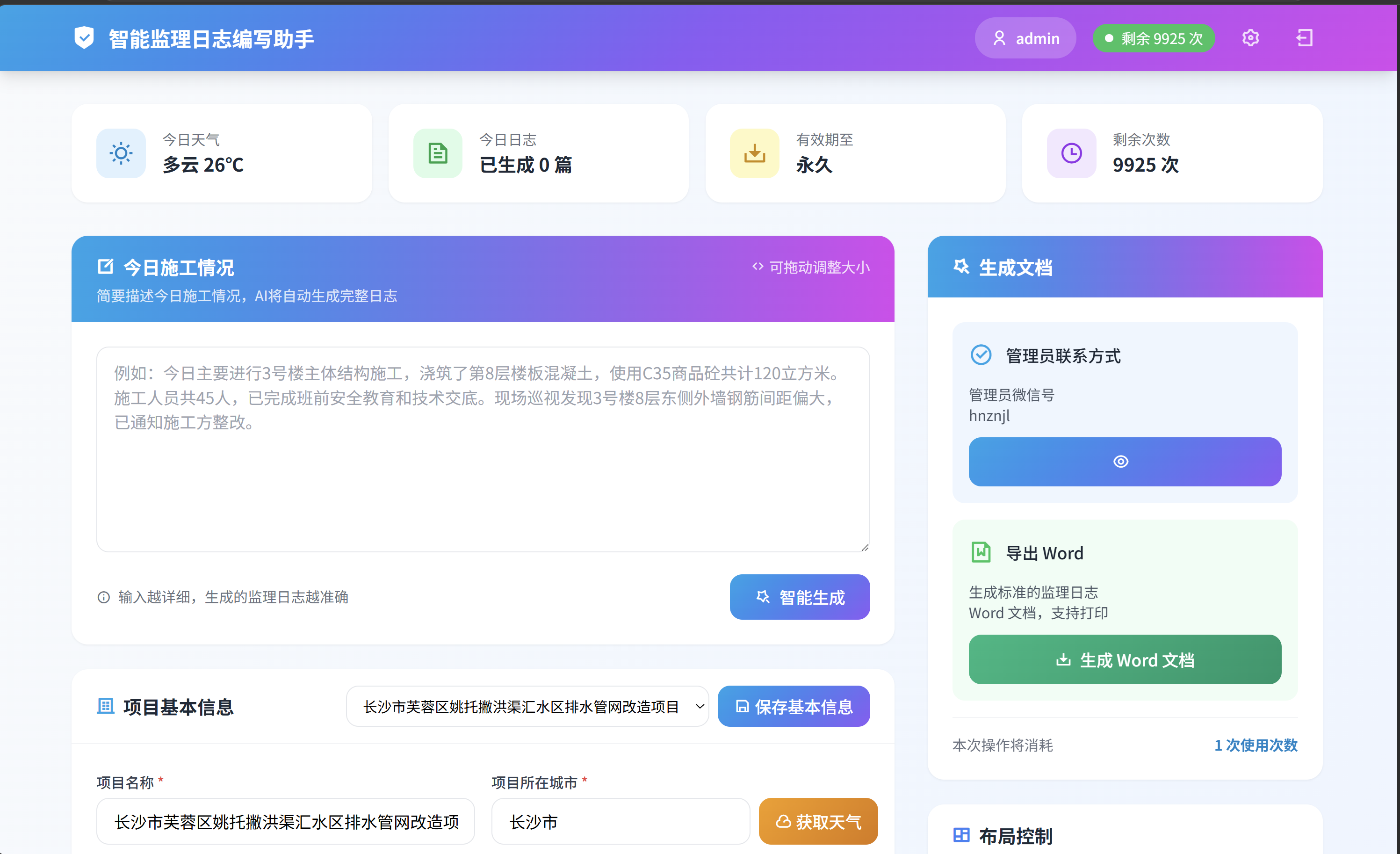Screen dimensions: 1400x854
Task: Click the check circle icon beside 管理员联系方式
Action: (x=981, y=355)
